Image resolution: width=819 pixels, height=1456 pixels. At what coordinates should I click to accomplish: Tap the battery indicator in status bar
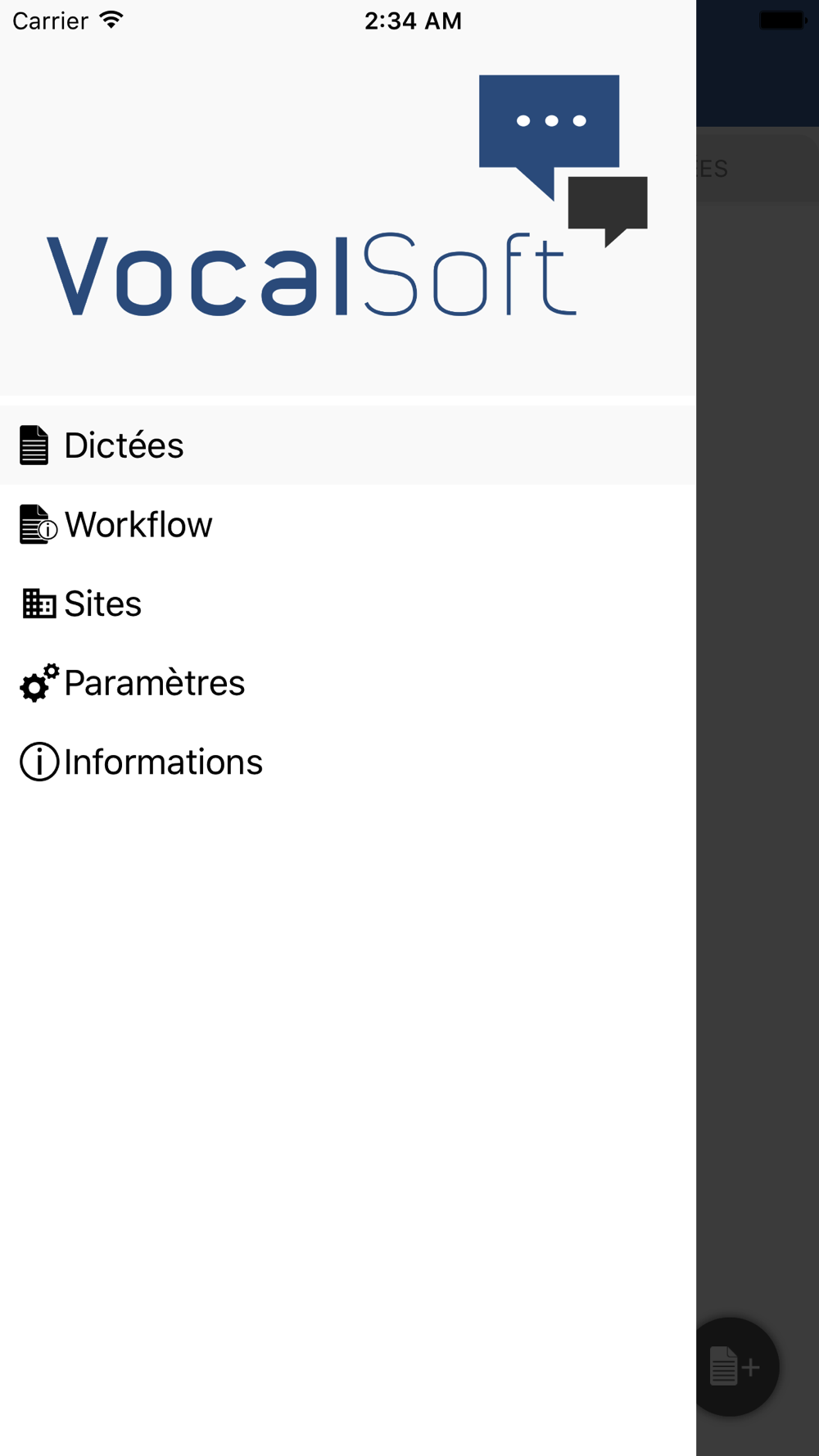(782, 20)
